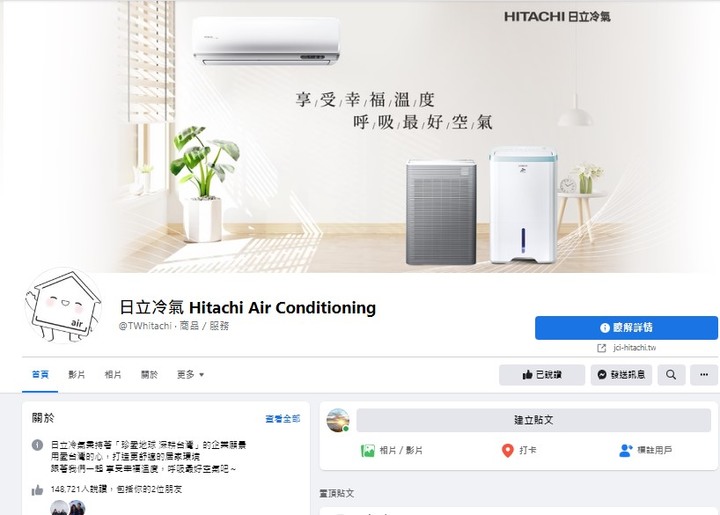Switch to the 相片 tab

[113, 375]
